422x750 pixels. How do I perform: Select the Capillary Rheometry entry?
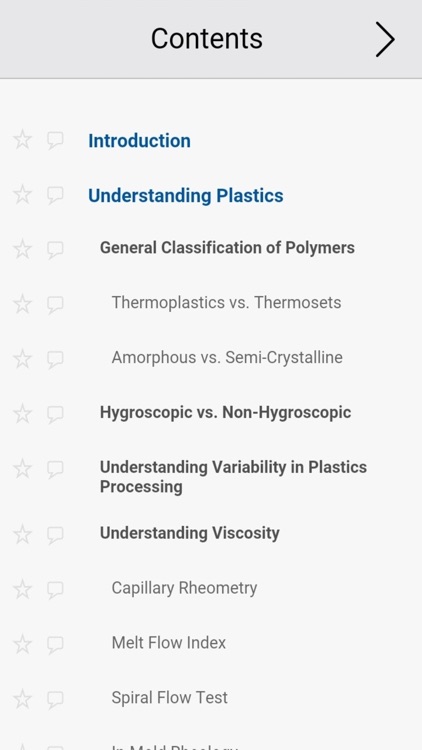tap(184, 588)
